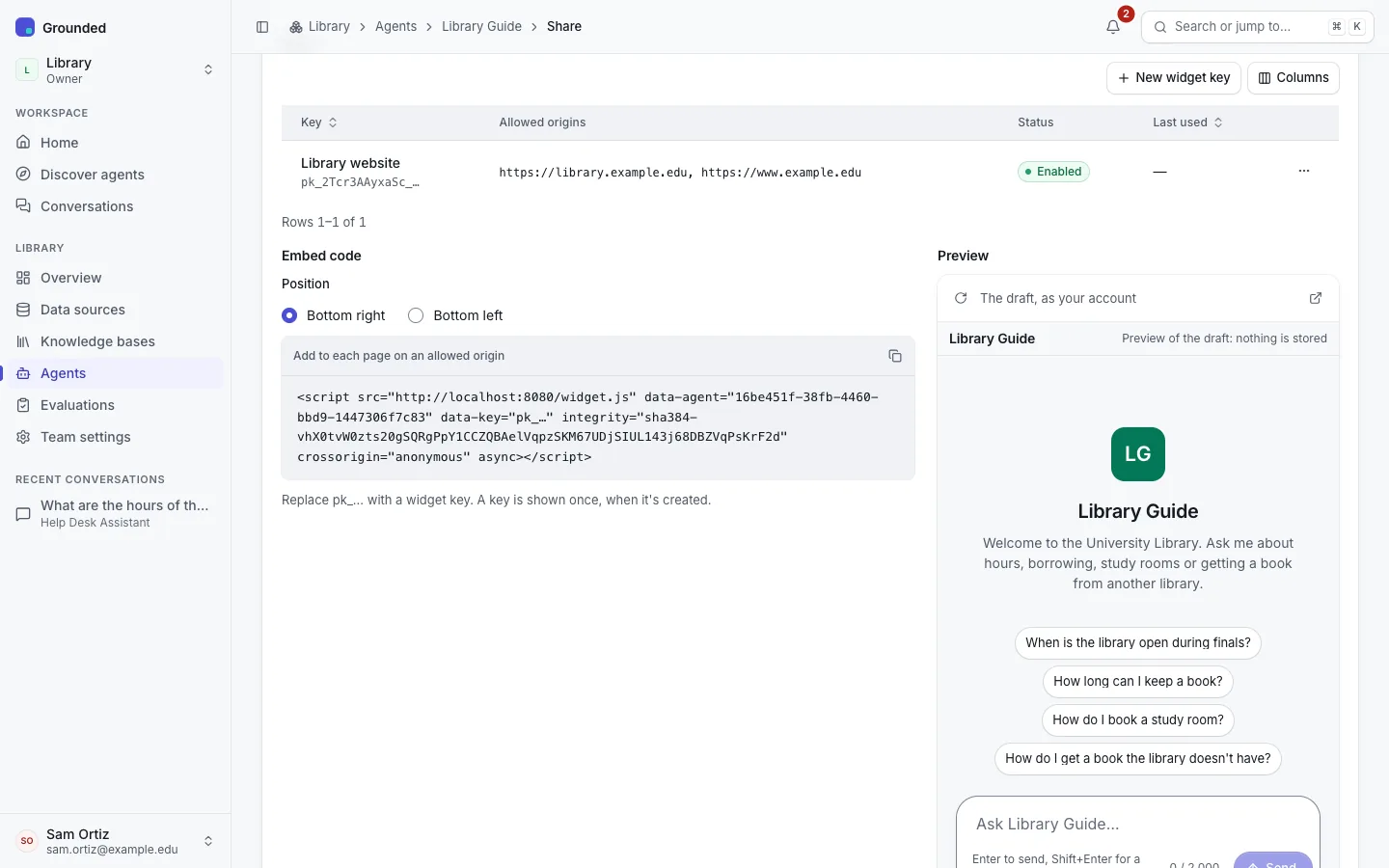Click 'How do I book a study room?'
The image size is (1389, 868).
coord(1138,720)
